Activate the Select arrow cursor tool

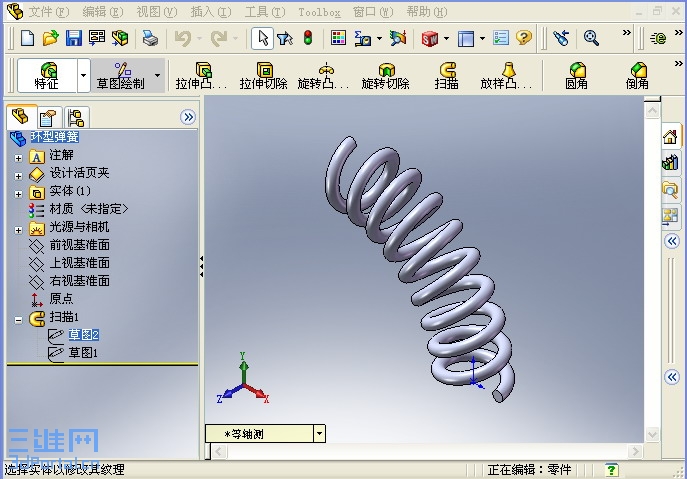click(263, 38)
